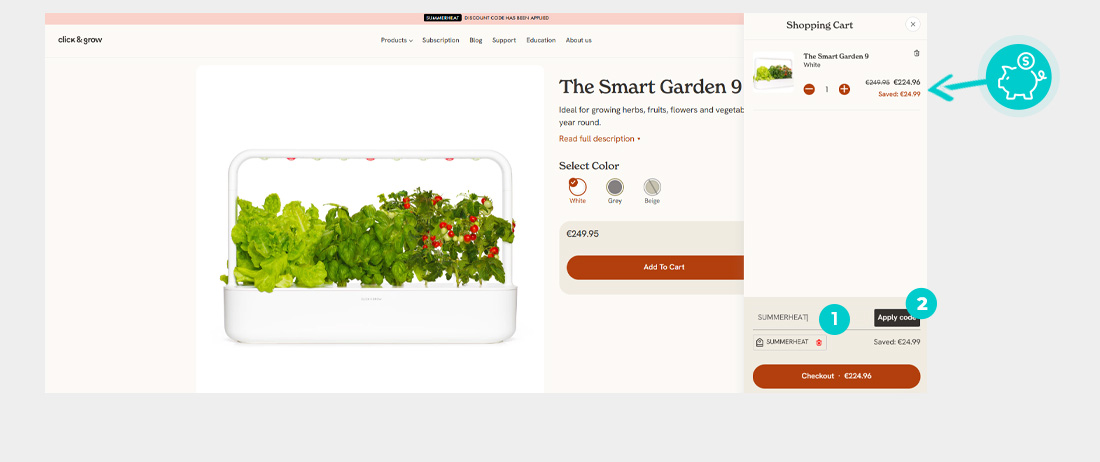Open the Support page
1100x462 pixels.
[504, 40]
